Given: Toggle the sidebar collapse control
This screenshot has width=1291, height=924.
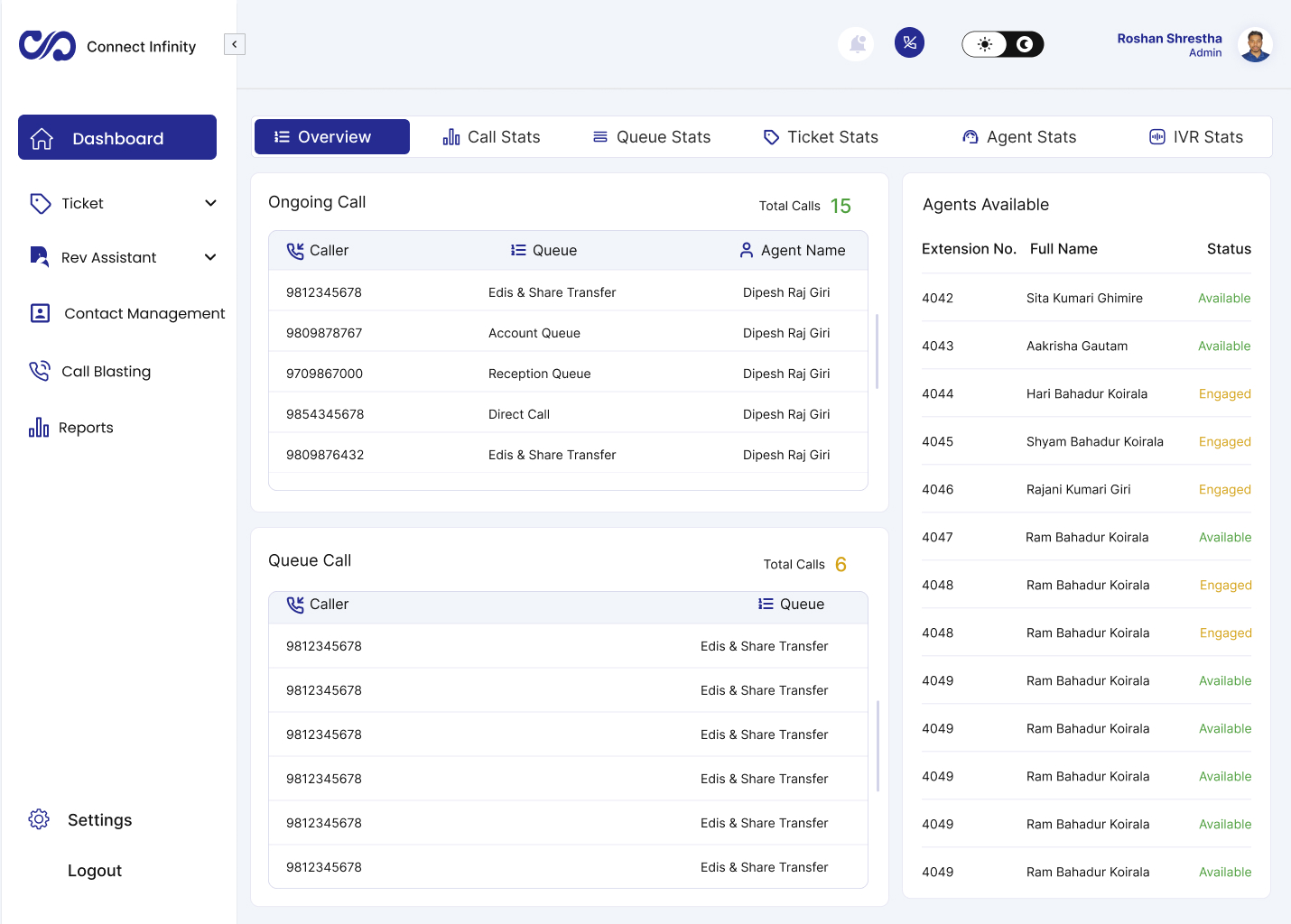Looking at the screenshot, I should tap(234, 43).
